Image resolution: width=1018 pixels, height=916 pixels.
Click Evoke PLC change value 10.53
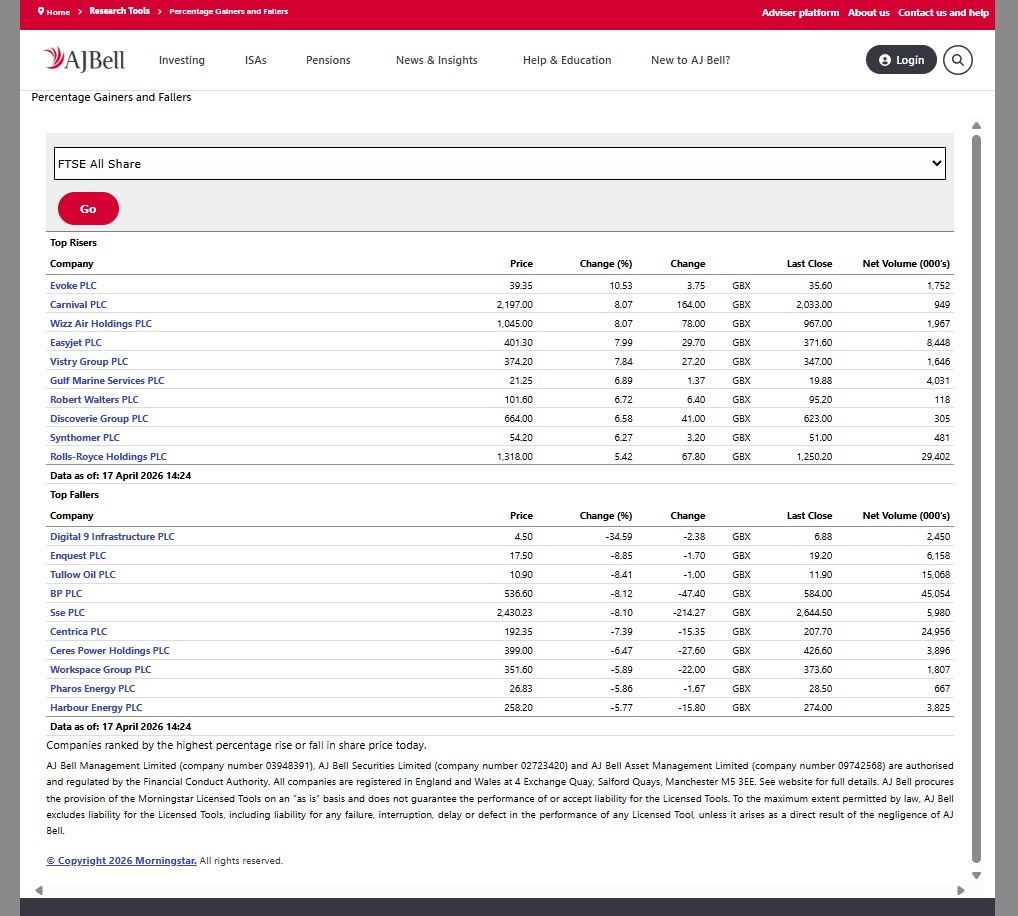tap(621, 286)
